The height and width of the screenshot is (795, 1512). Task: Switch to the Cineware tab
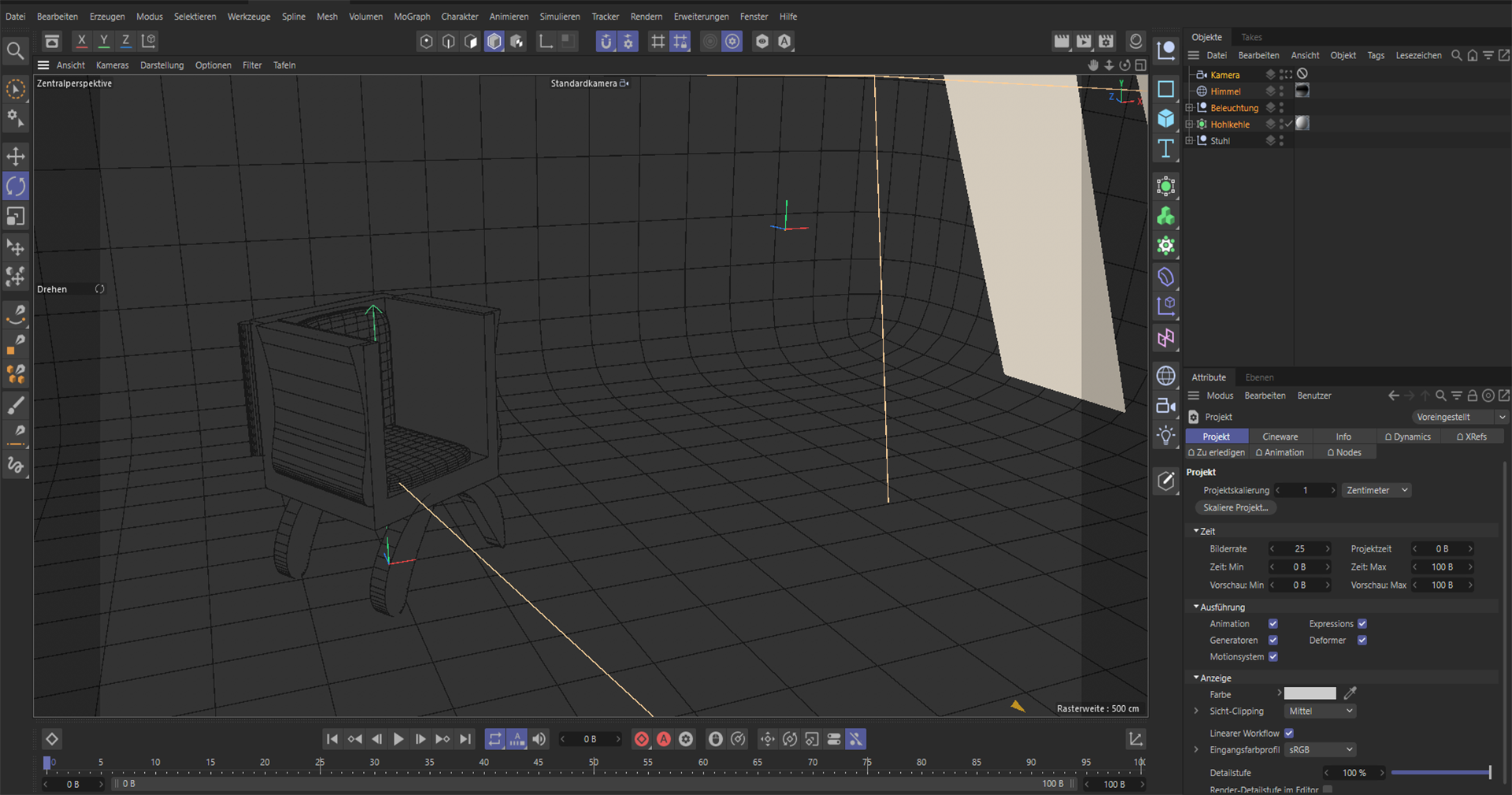coord(1280,437)
